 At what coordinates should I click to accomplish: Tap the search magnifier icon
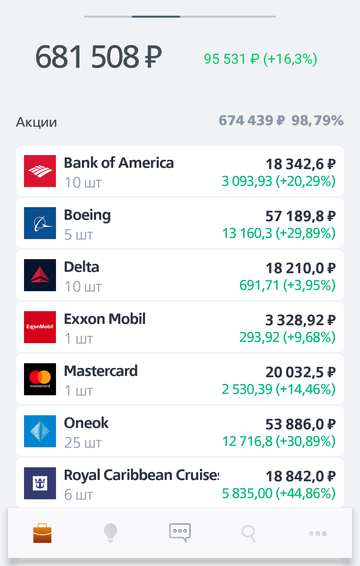248,533
